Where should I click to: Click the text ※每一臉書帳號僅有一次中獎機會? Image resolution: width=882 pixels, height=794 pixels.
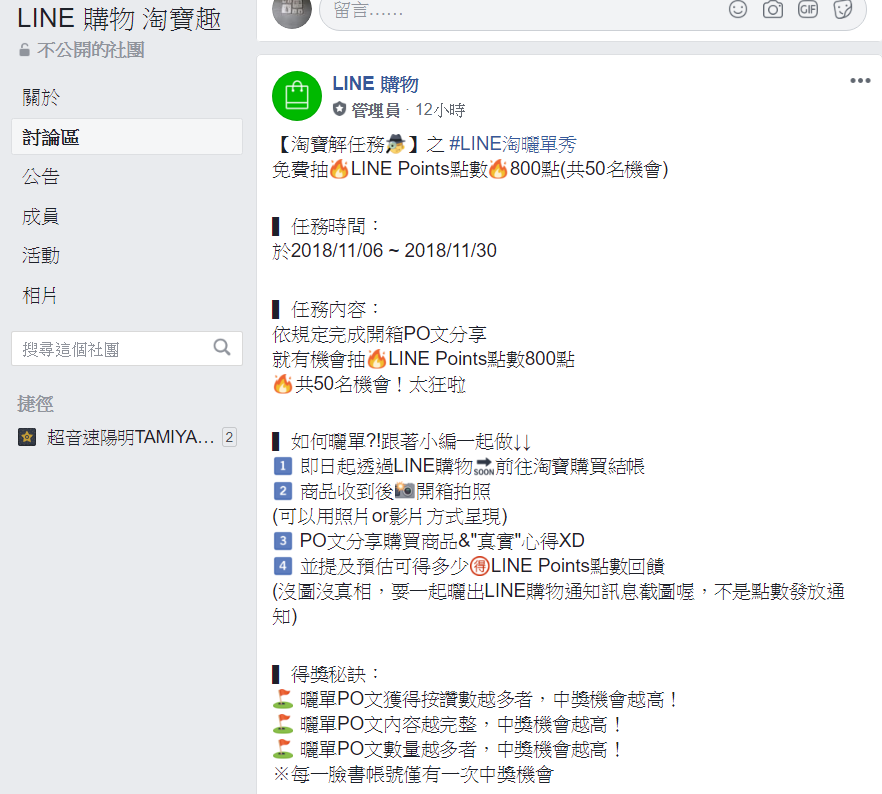[x=413, y=774]
